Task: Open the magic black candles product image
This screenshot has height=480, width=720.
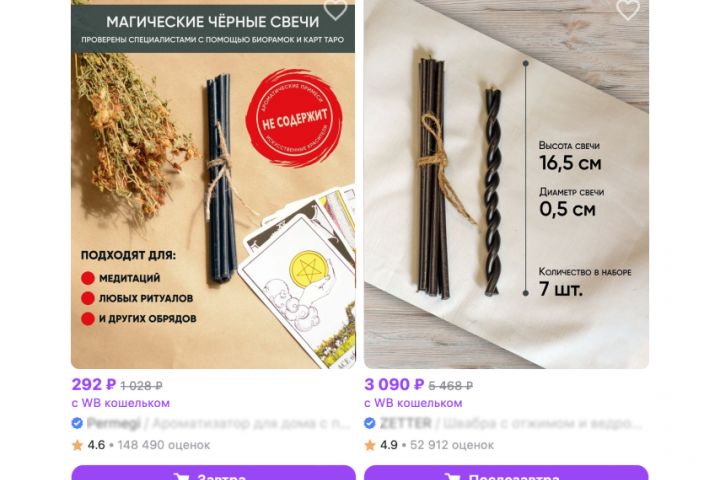Action: [213, 184]
